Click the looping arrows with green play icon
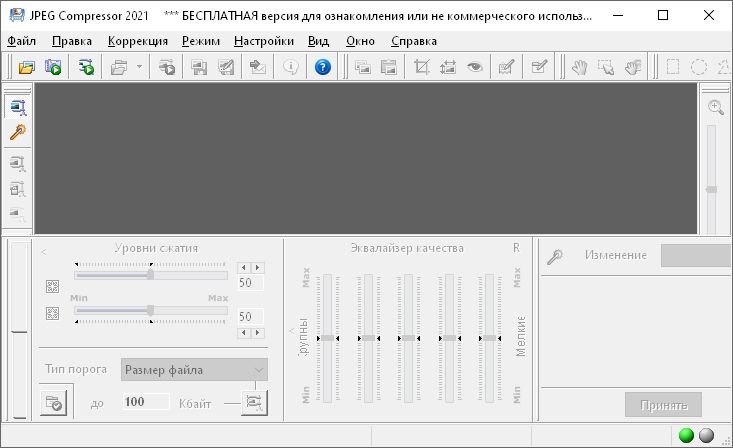This screenshot has width=733, height=448. [86, 67]
